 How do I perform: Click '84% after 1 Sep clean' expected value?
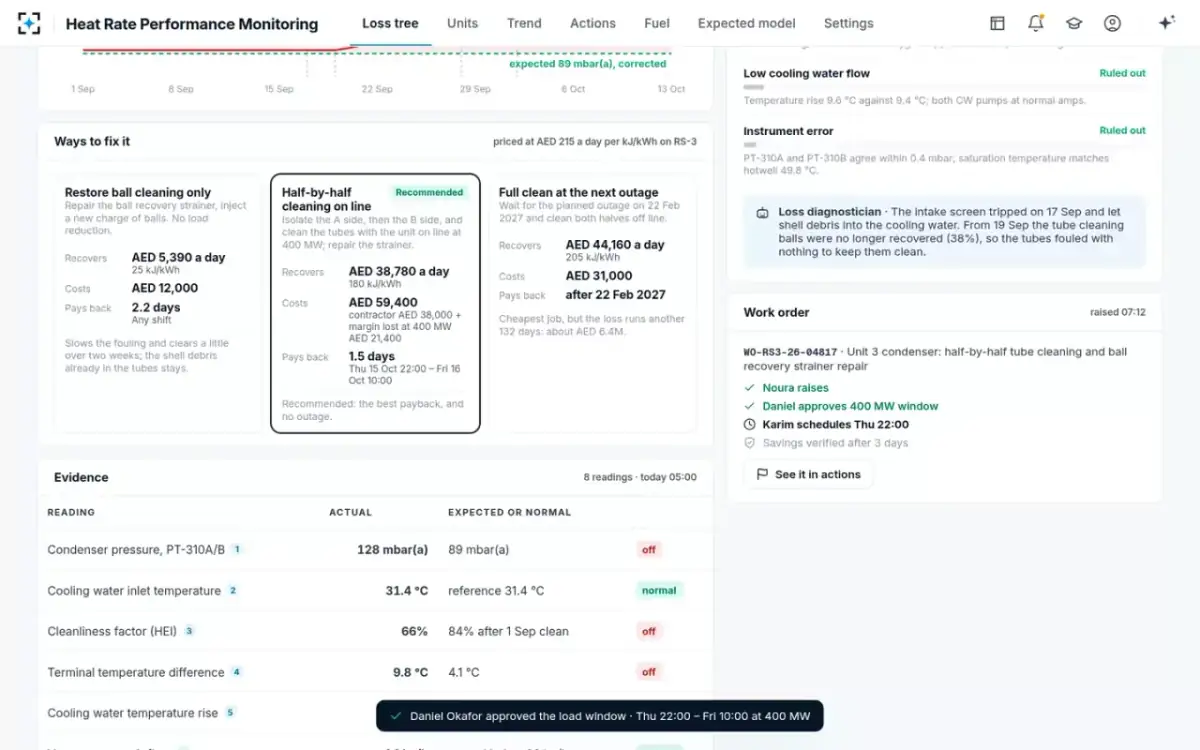pyautogui.click(x=508, y=631)
